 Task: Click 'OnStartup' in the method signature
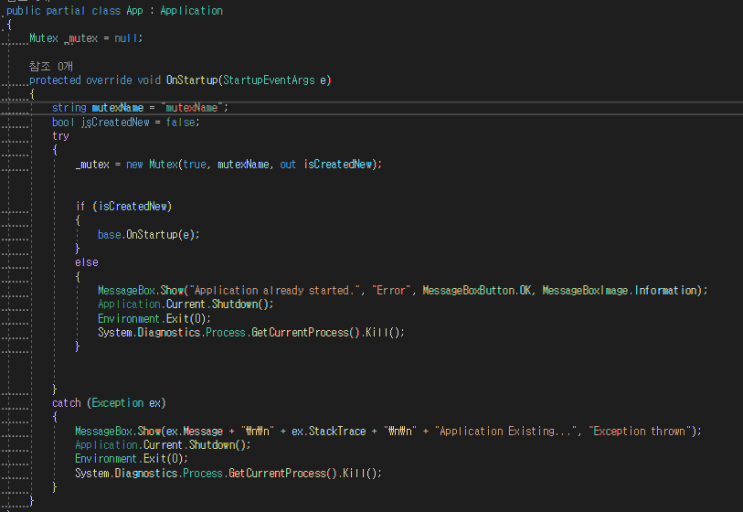(x=191, y=80)
